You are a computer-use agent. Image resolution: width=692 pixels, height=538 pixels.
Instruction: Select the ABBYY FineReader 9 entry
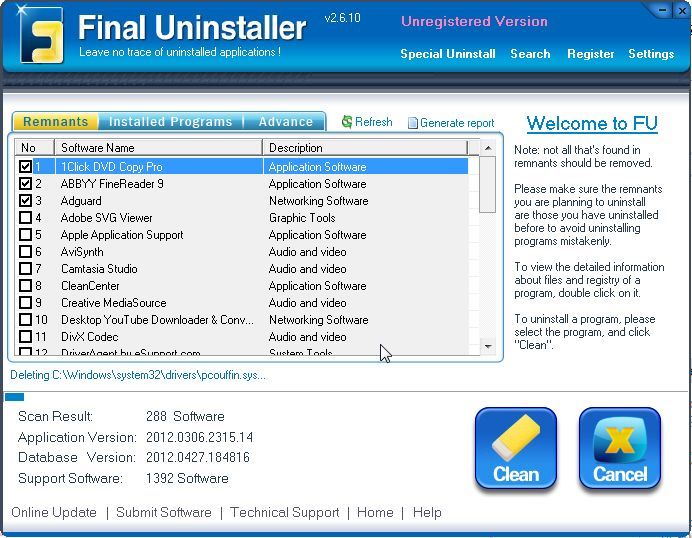click(x=241, y=184)
